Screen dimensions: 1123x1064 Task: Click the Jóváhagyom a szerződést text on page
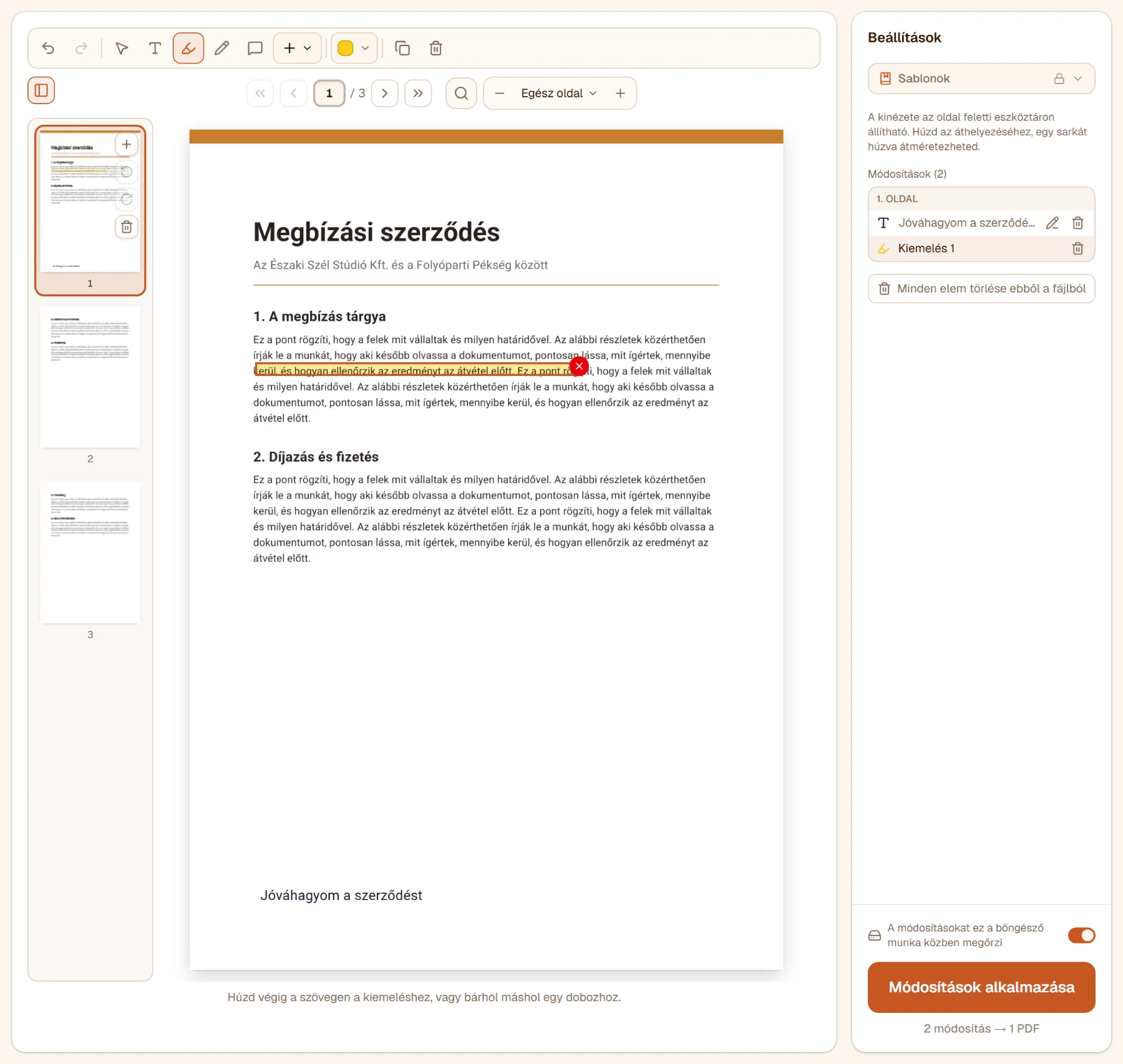click(341, 896)
